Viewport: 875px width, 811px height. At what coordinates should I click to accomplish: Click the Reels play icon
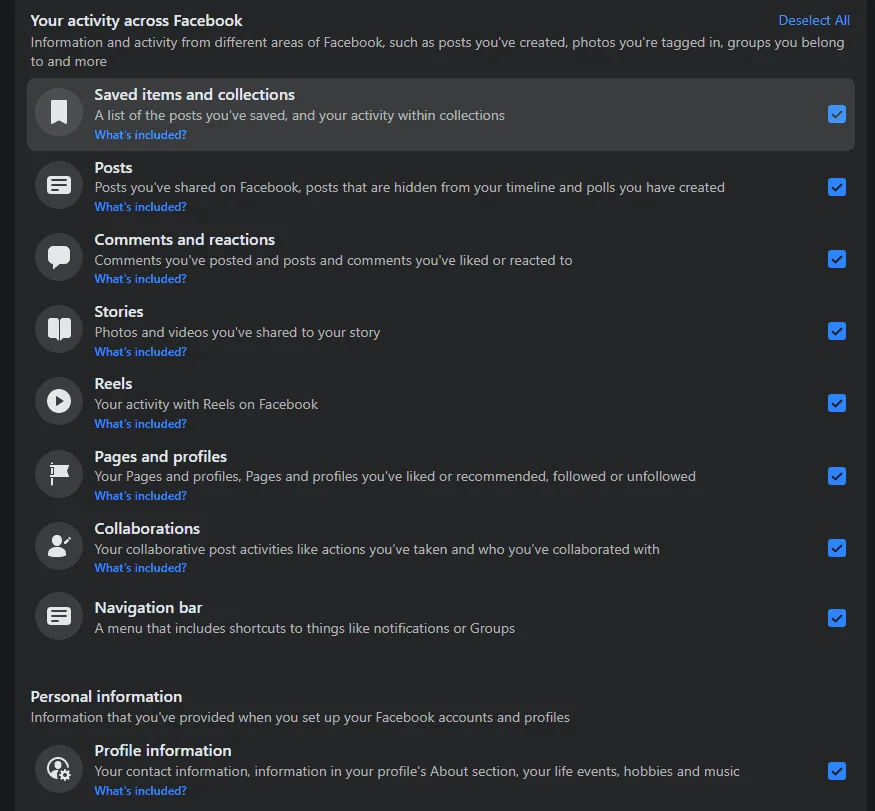tap(59, 401)
